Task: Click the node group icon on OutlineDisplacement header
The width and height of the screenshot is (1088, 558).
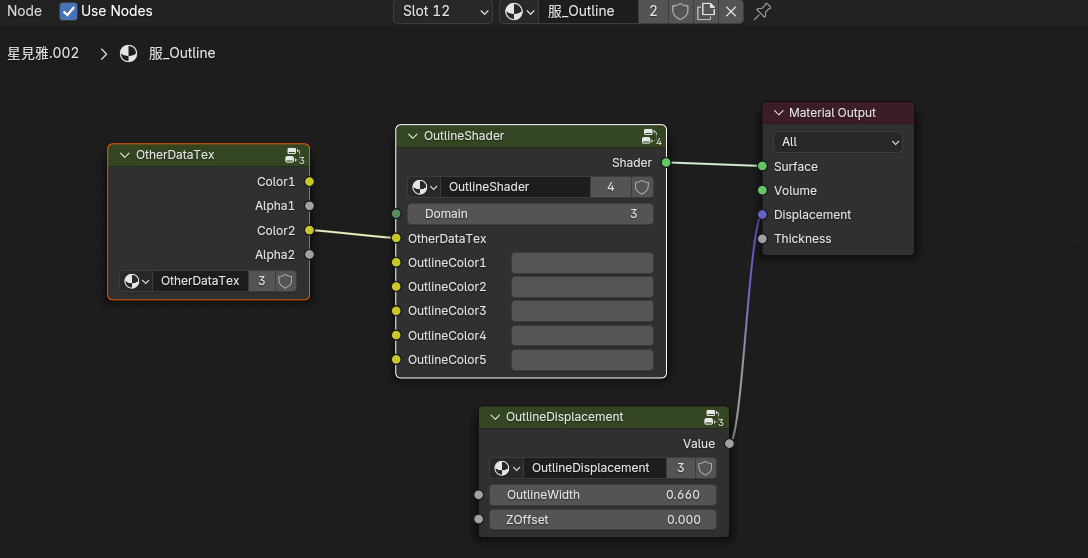Action: pyautogui.click(x=714, y=417)
